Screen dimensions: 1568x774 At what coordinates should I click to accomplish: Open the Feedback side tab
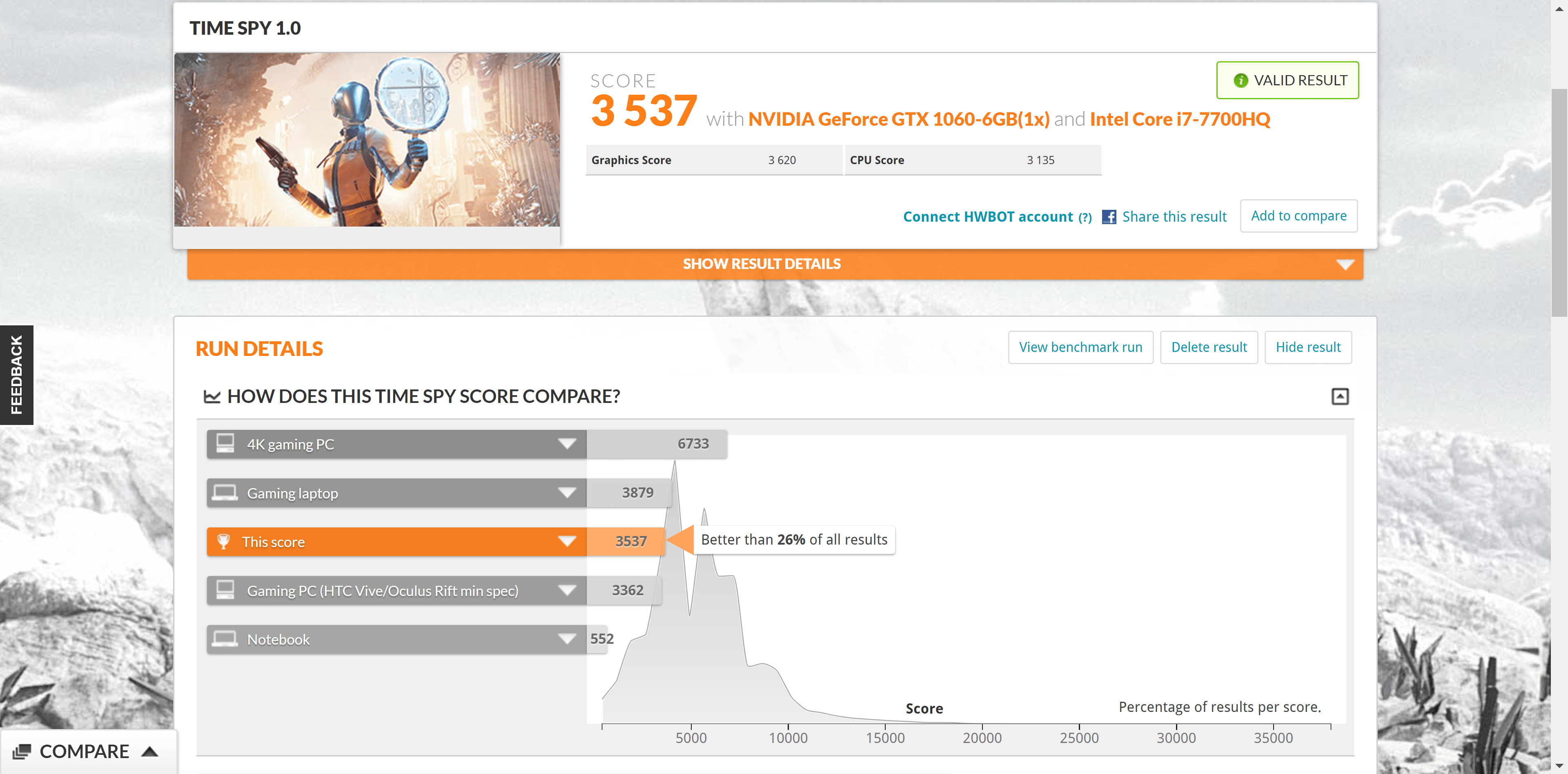pyautogui.click(x=16, y=374)
